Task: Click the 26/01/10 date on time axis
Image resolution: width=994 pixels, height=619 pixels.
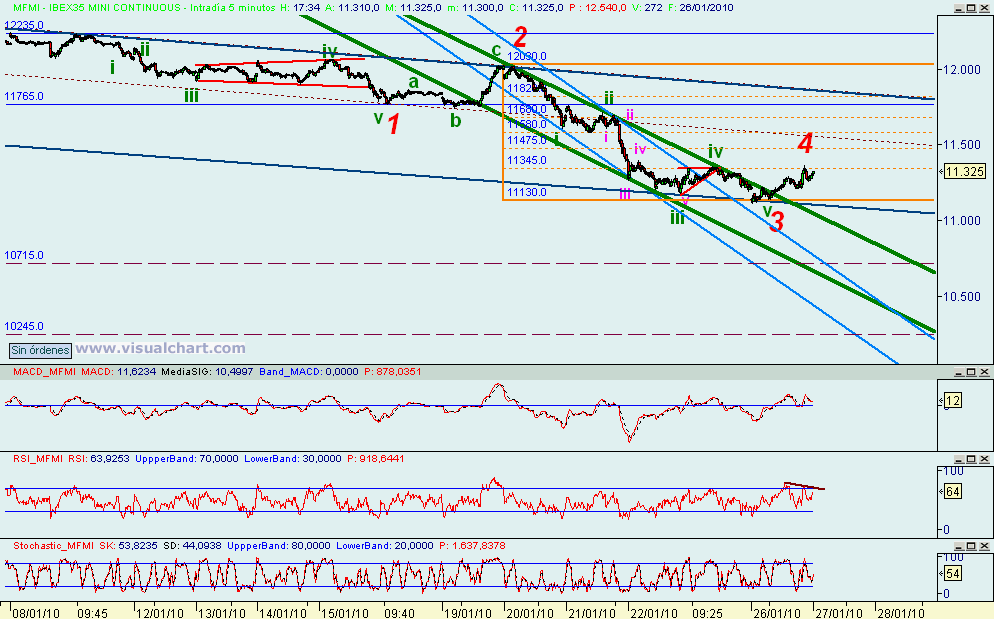Action: click(x=777, y=613)
